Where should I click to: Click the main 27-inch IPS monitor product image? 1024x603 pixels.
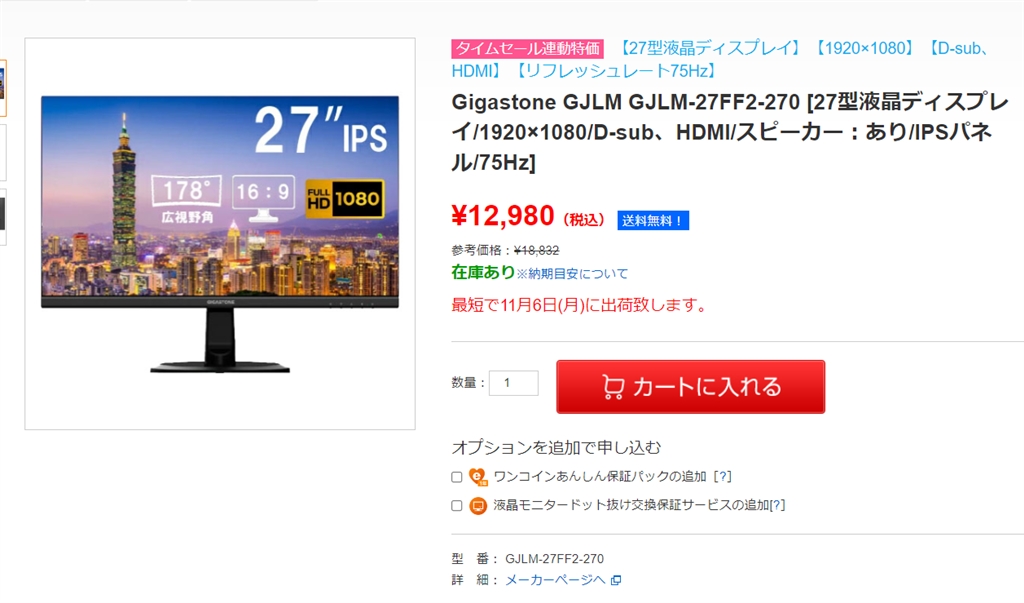click(220, 234)
